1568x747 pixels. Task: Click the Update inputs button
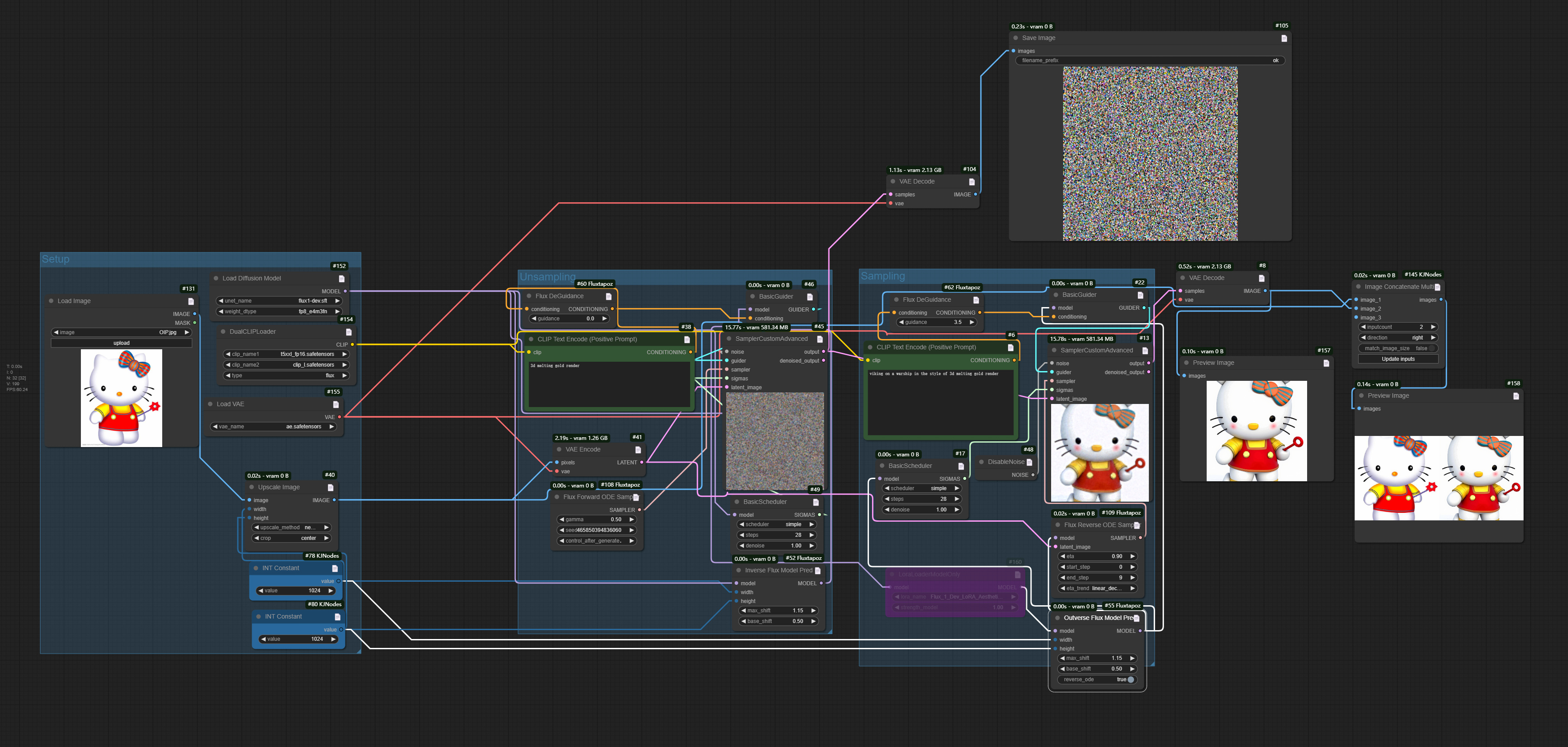coord(1398,359)
